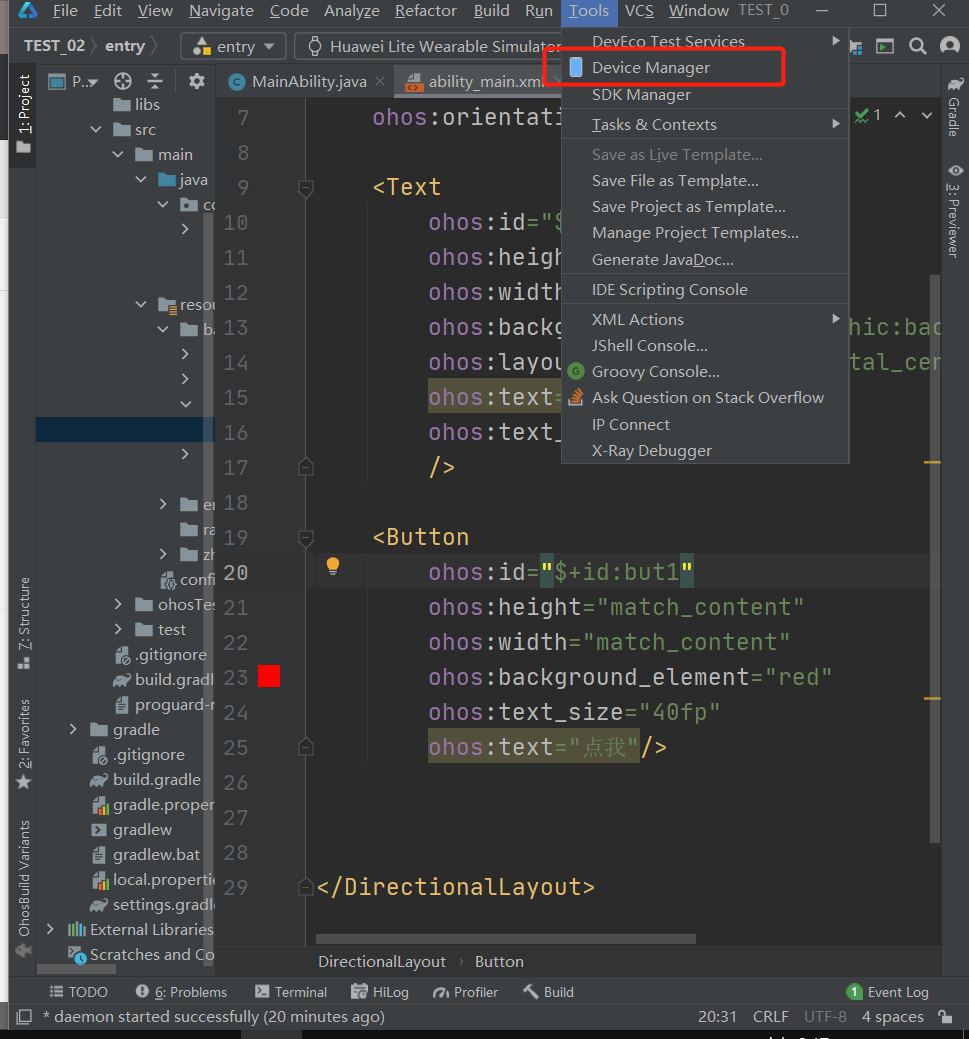Close the MainAbility.java tab

[380, 81]
